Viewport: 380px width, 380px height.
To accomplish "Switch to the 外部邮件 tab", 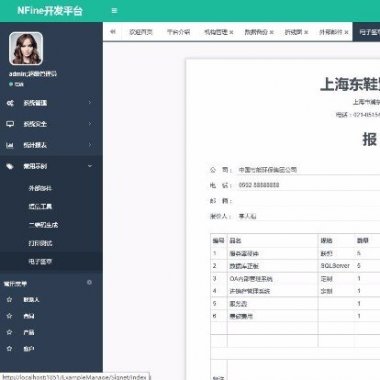I will (331, 32).
